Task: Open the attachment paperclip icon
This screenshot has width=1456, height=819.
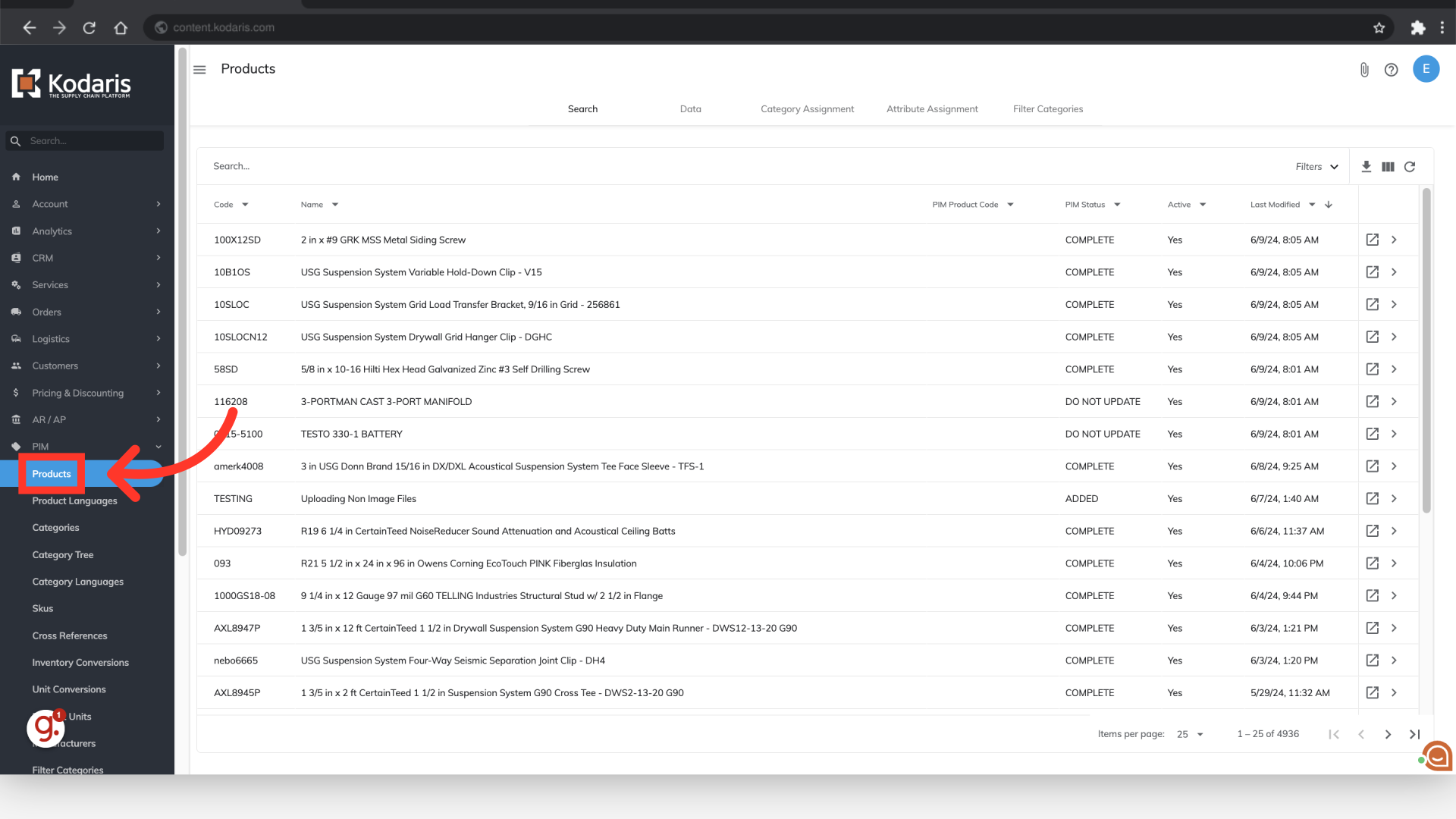Action: point(1364,70)
